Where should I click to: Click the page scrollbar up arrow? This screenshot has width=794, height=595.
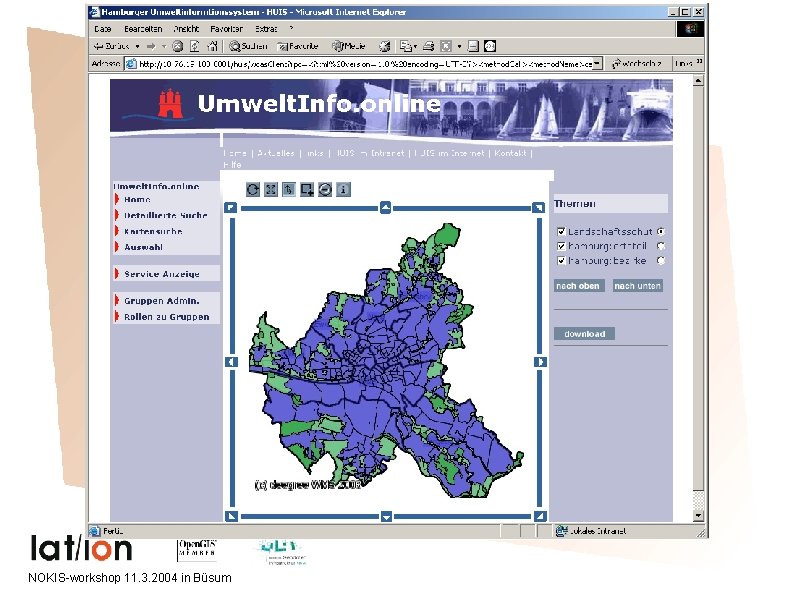point(698,81)
